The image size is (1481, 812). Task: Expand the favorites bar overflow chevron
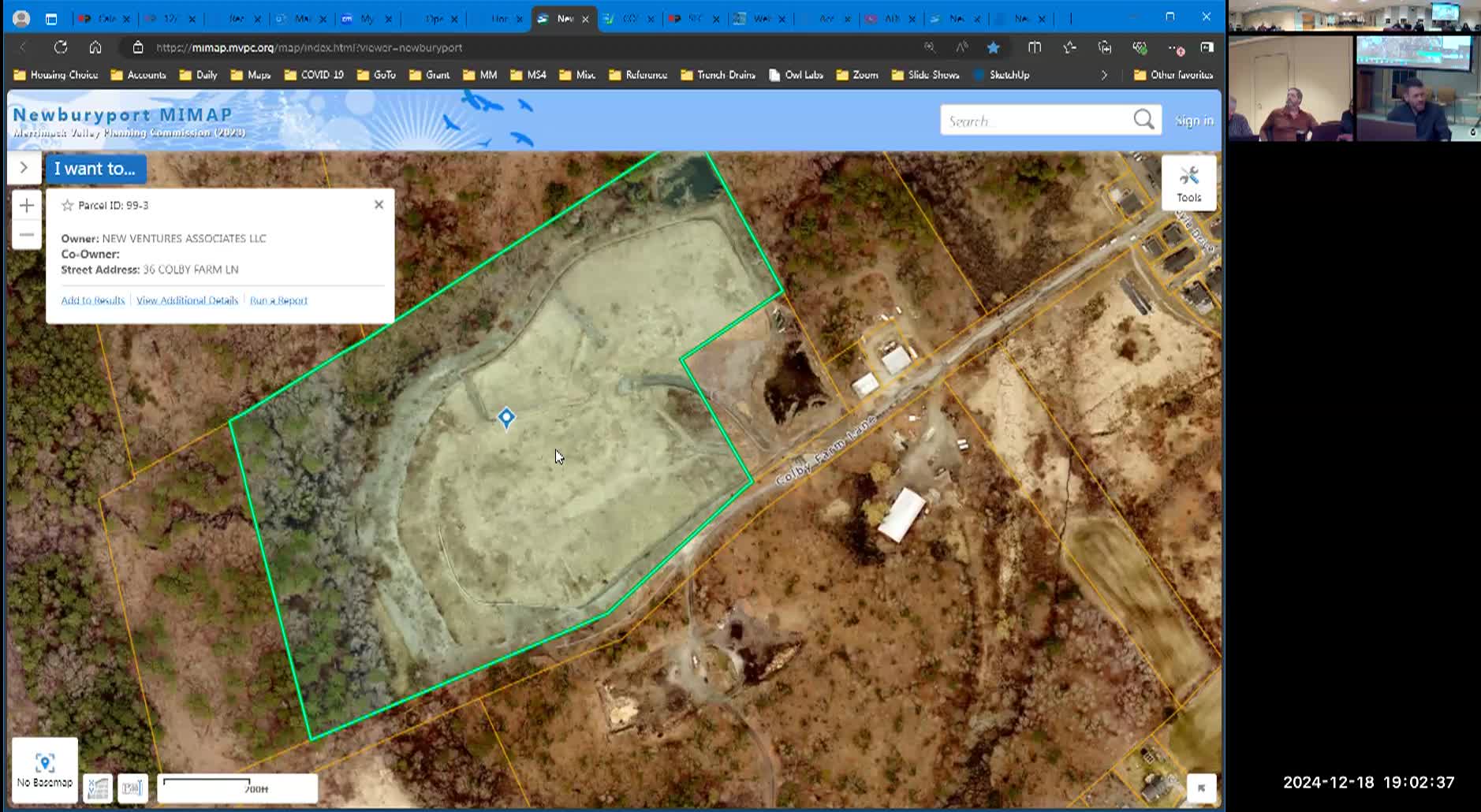coord(1104,75)
